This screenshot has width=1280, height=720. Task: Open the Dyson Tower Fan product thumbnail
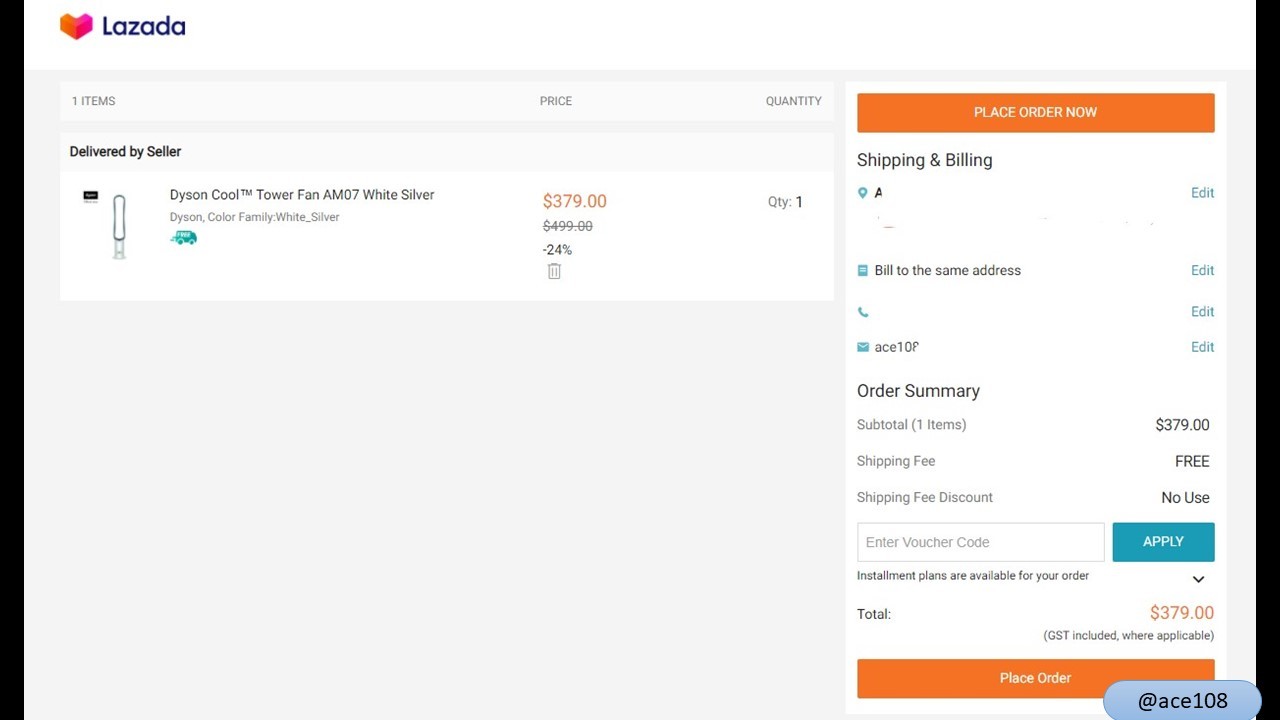[x=119, y=226]
